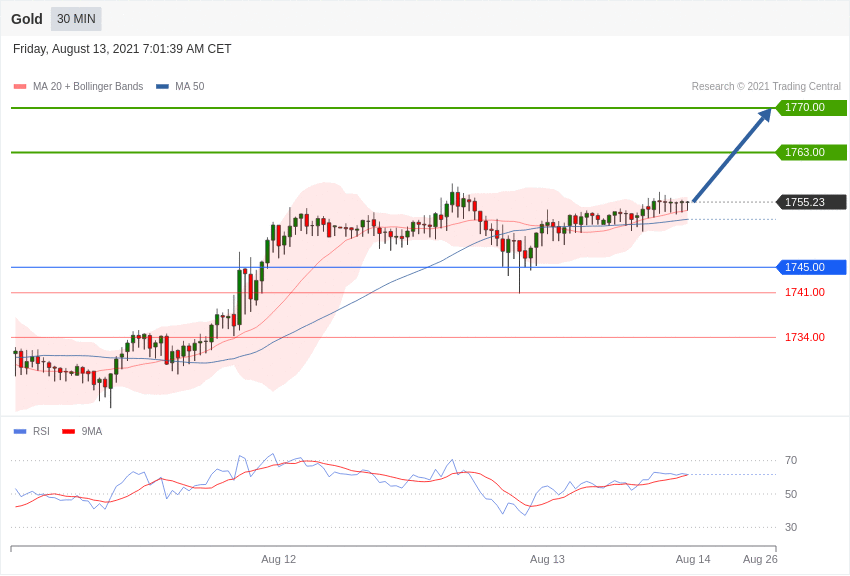The height and width of the screenshot is (576, 850).
Task: Click the RSI 50 level label
Action: pos(791,494)
